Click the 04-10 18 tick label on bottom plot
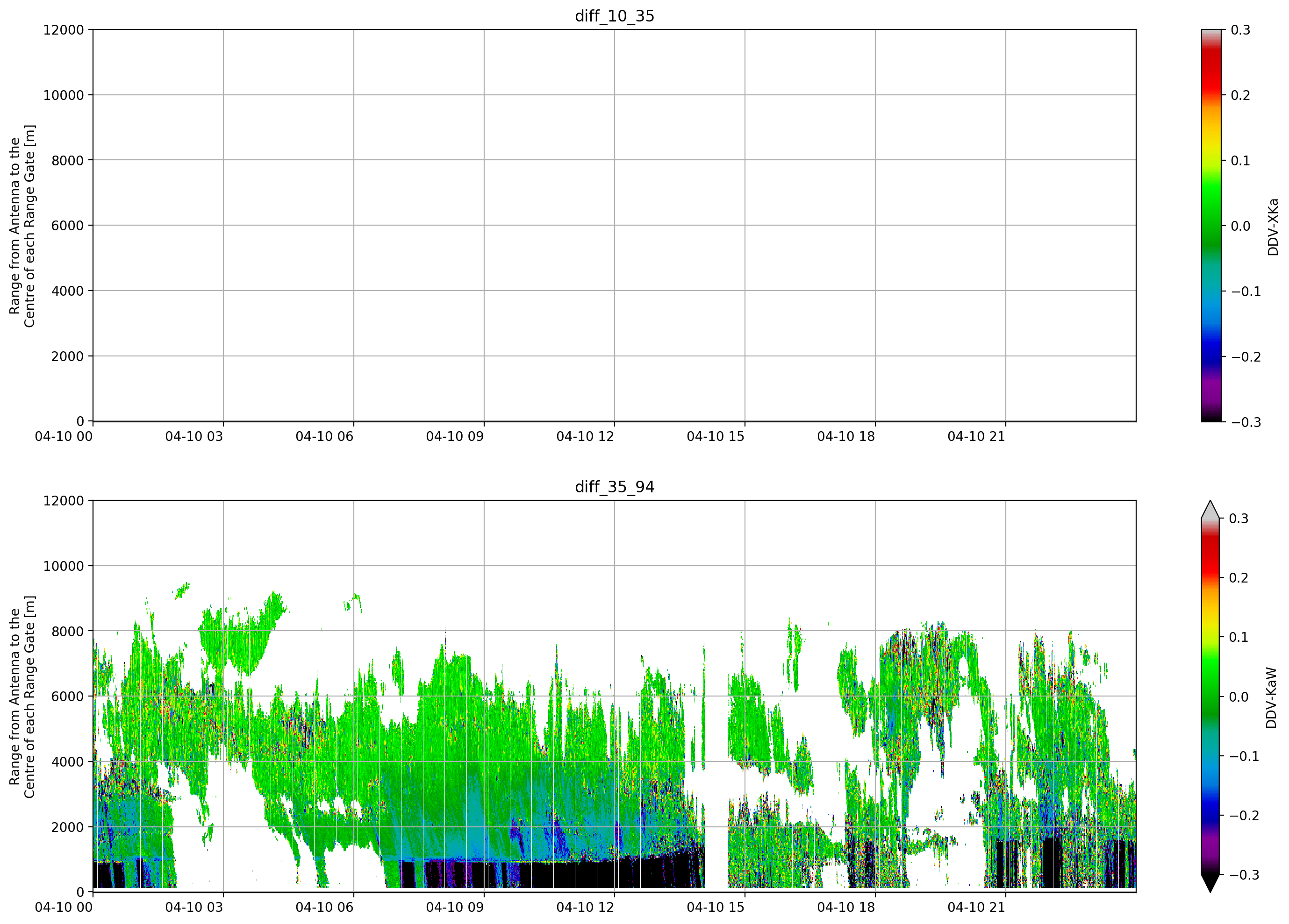The width and height of the screenshot is (1289, 924). (846, 907)
